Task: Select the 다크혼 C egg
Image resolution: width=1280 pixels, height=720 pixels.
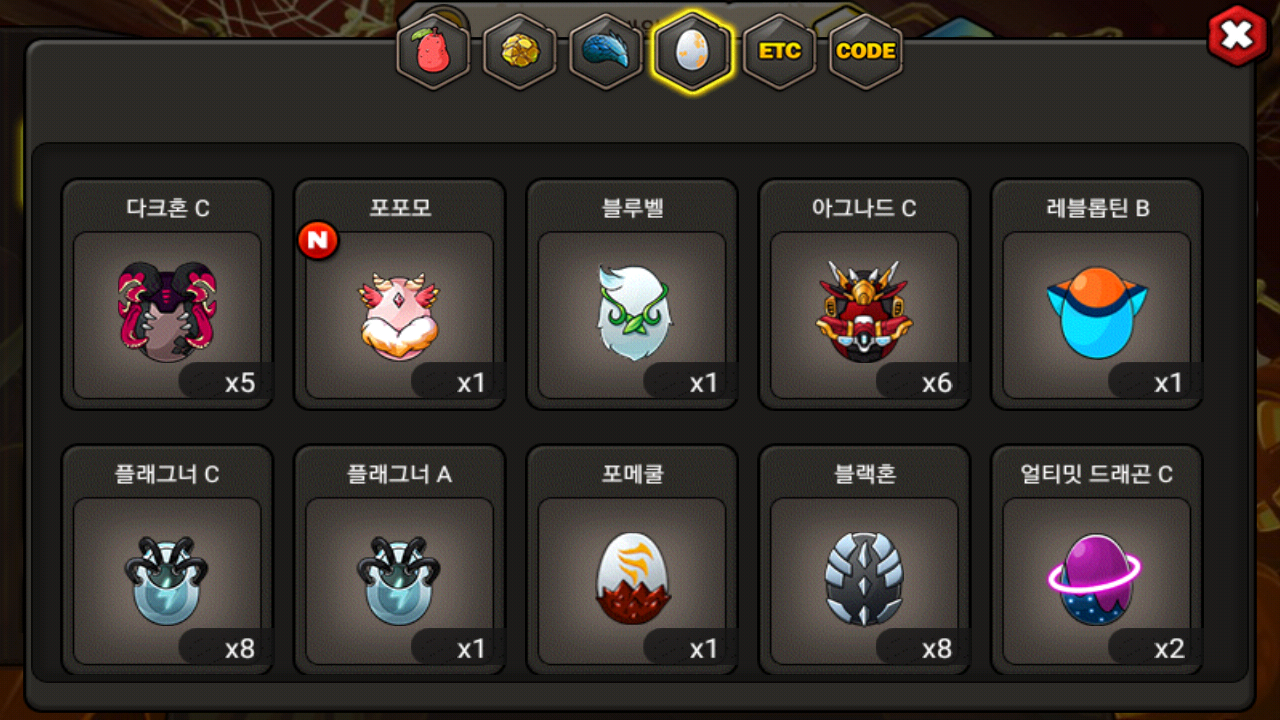Action: (x=167, y=294)
